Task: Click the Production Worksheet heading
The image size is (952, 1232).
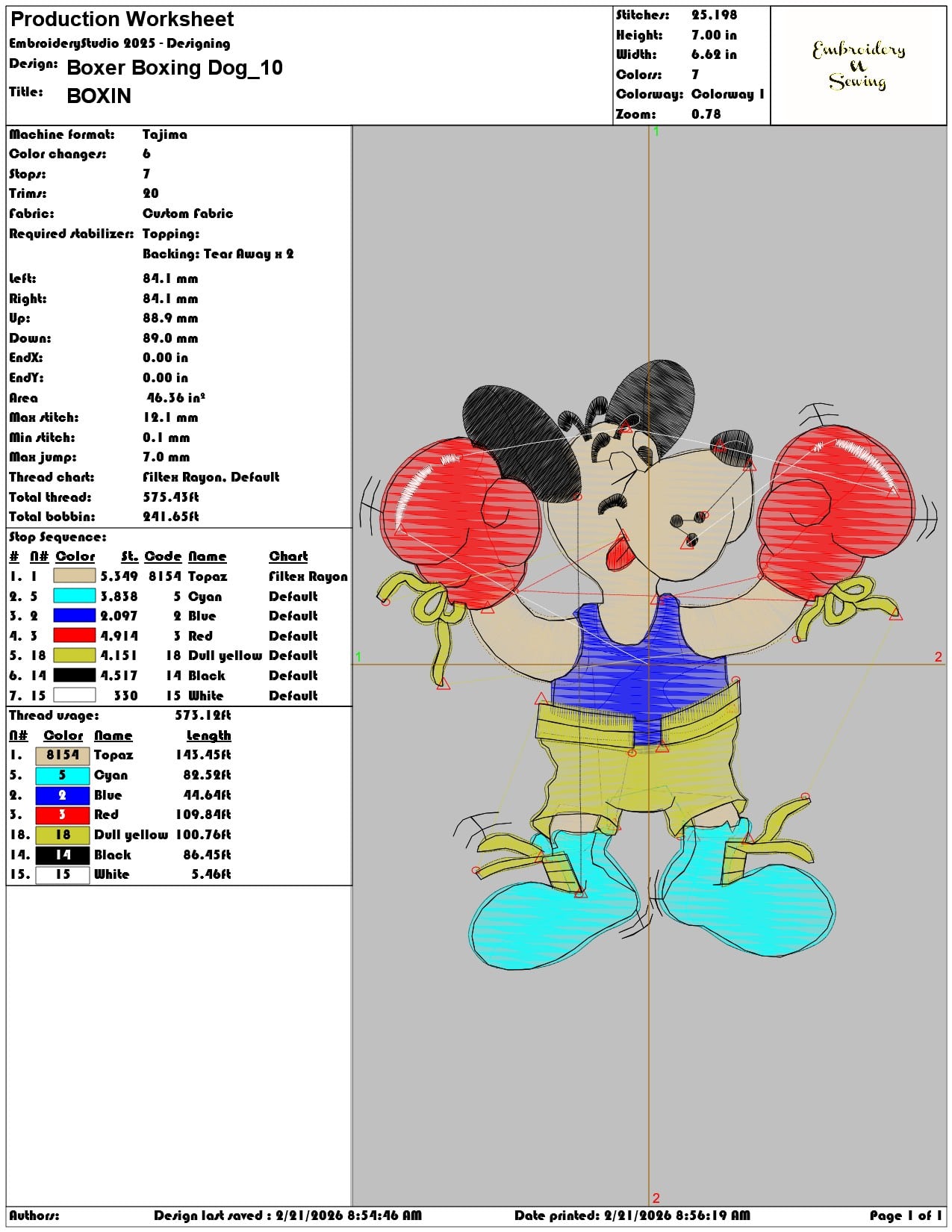Action: [x=122, y=19]
